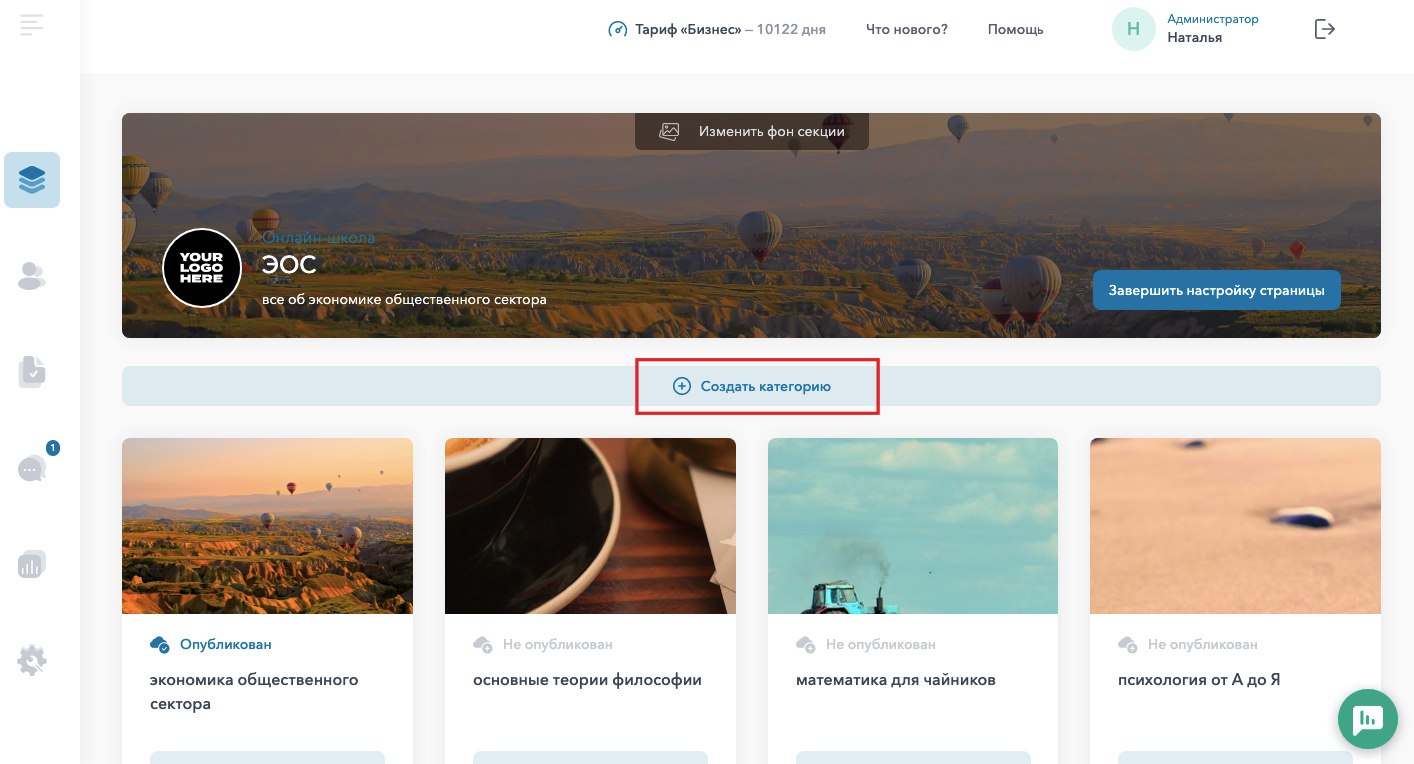Click course title основные теории философии
Screen dimensions: 1414x764
[587, 680]
